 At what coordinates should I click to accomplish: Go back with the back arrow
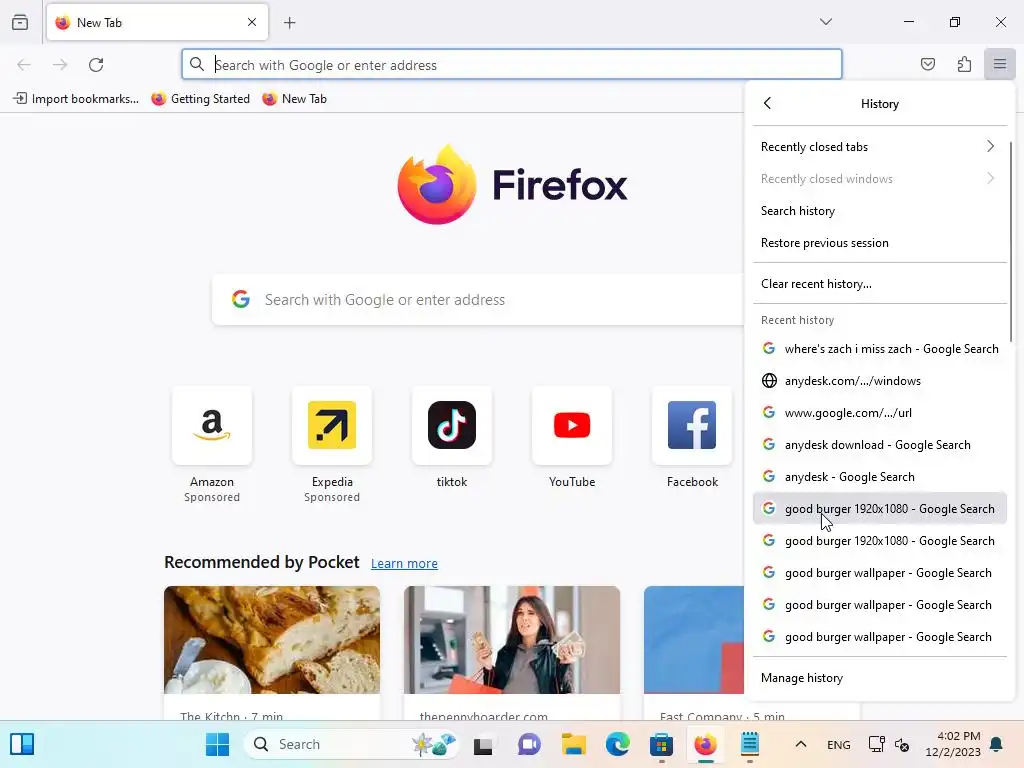24,65
